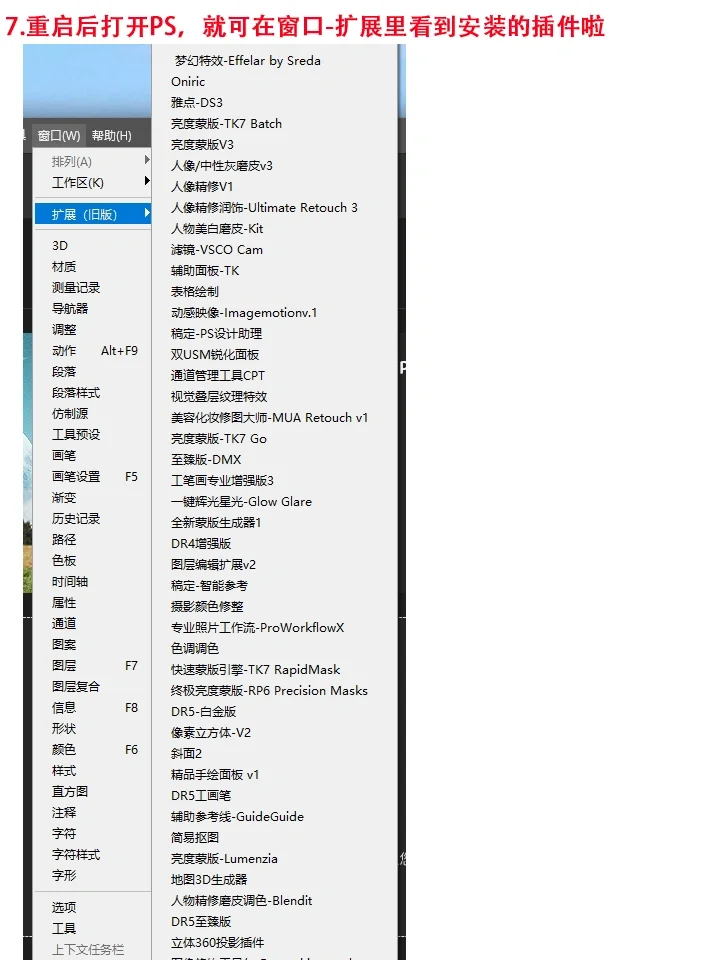Select 调整 in the Window menu
This screenshot has width=720, height=960.
(x=64, y=329)
